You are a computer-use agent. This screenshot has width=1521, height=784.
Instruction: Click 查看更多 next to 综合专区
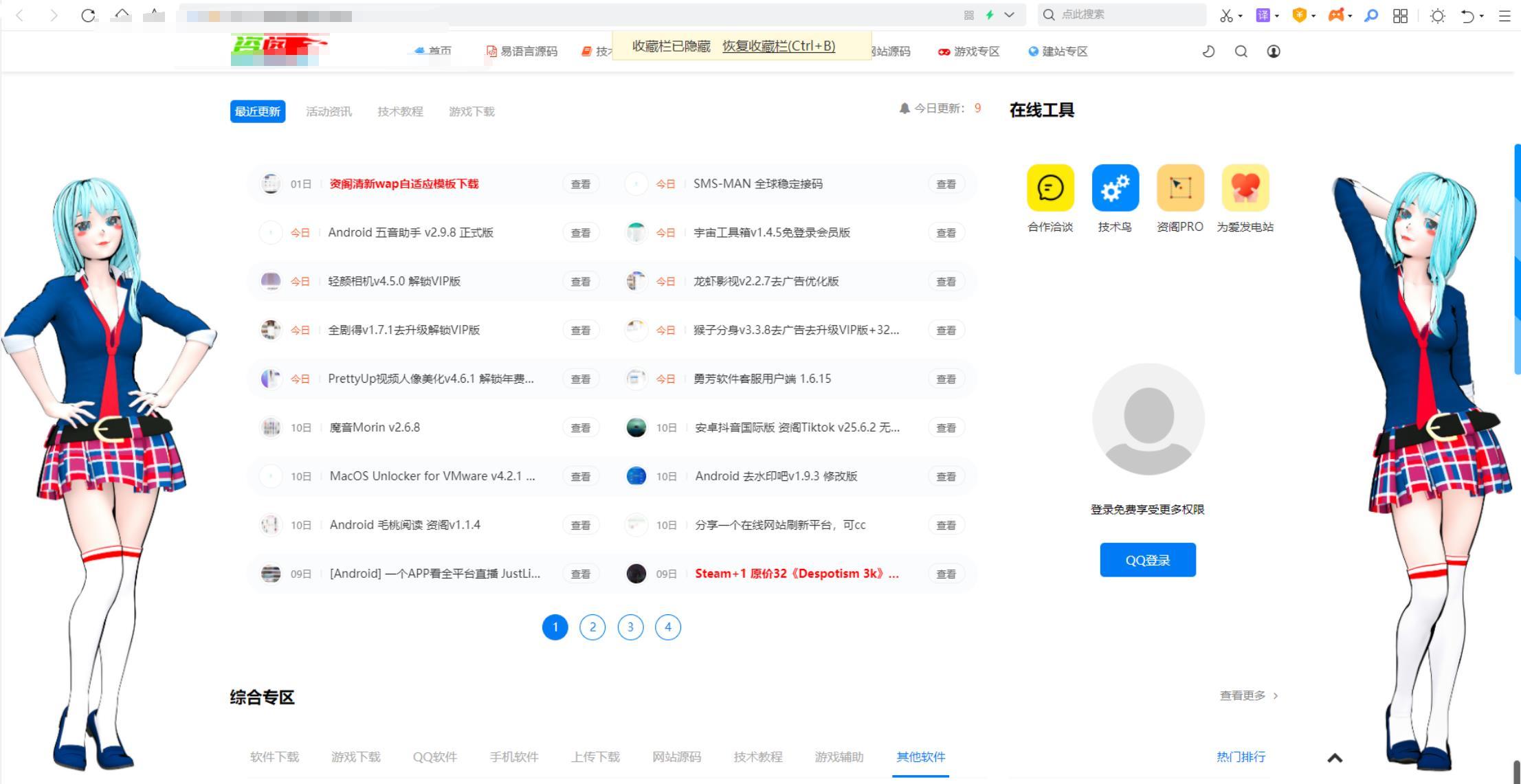point(1249,695)
